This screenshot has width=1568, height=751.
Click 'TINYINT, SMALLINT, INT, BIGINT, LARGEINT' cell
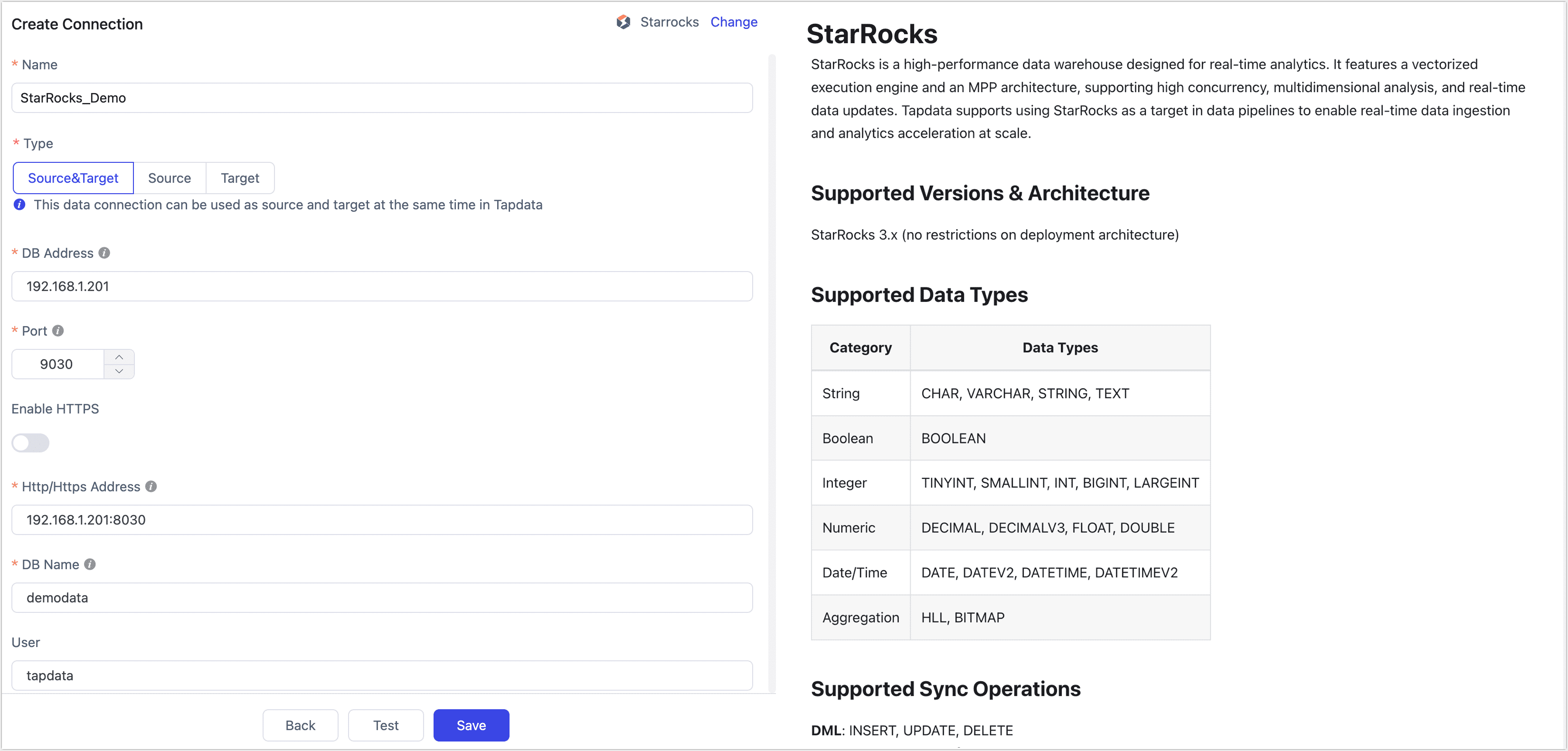pos(1060,483)
